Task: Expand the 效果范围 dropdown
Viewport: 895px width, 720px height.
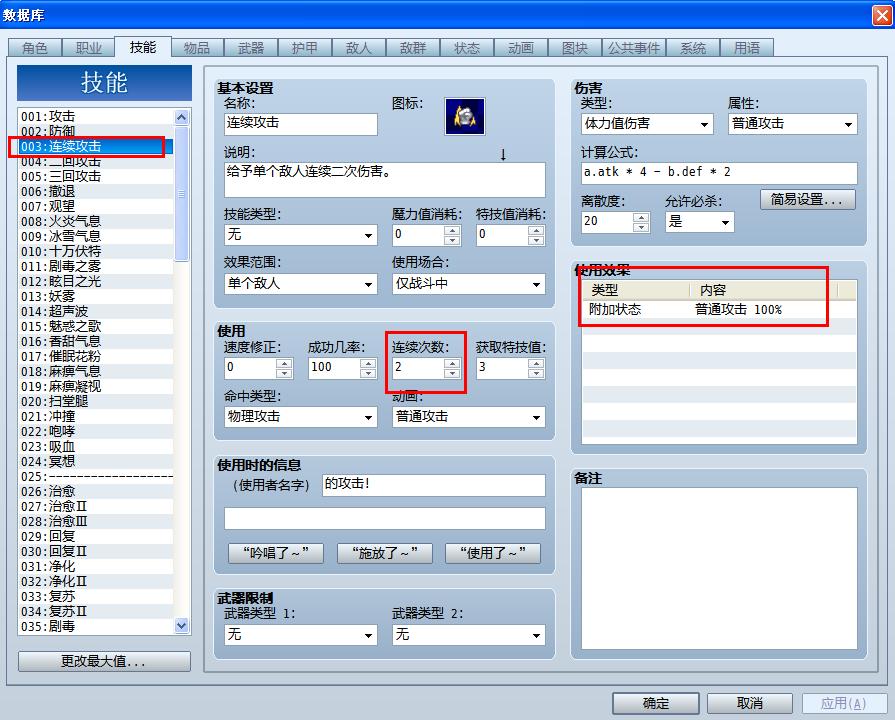Action: point(301,284)
